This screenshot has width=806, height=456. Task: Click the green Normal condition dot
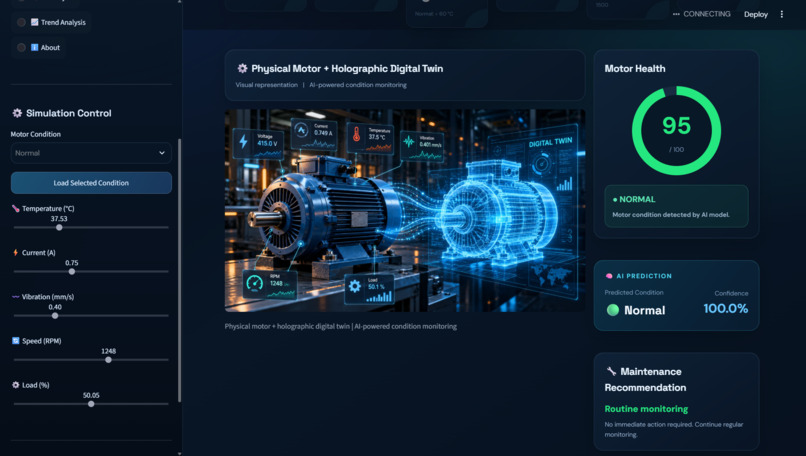point(613,310)
